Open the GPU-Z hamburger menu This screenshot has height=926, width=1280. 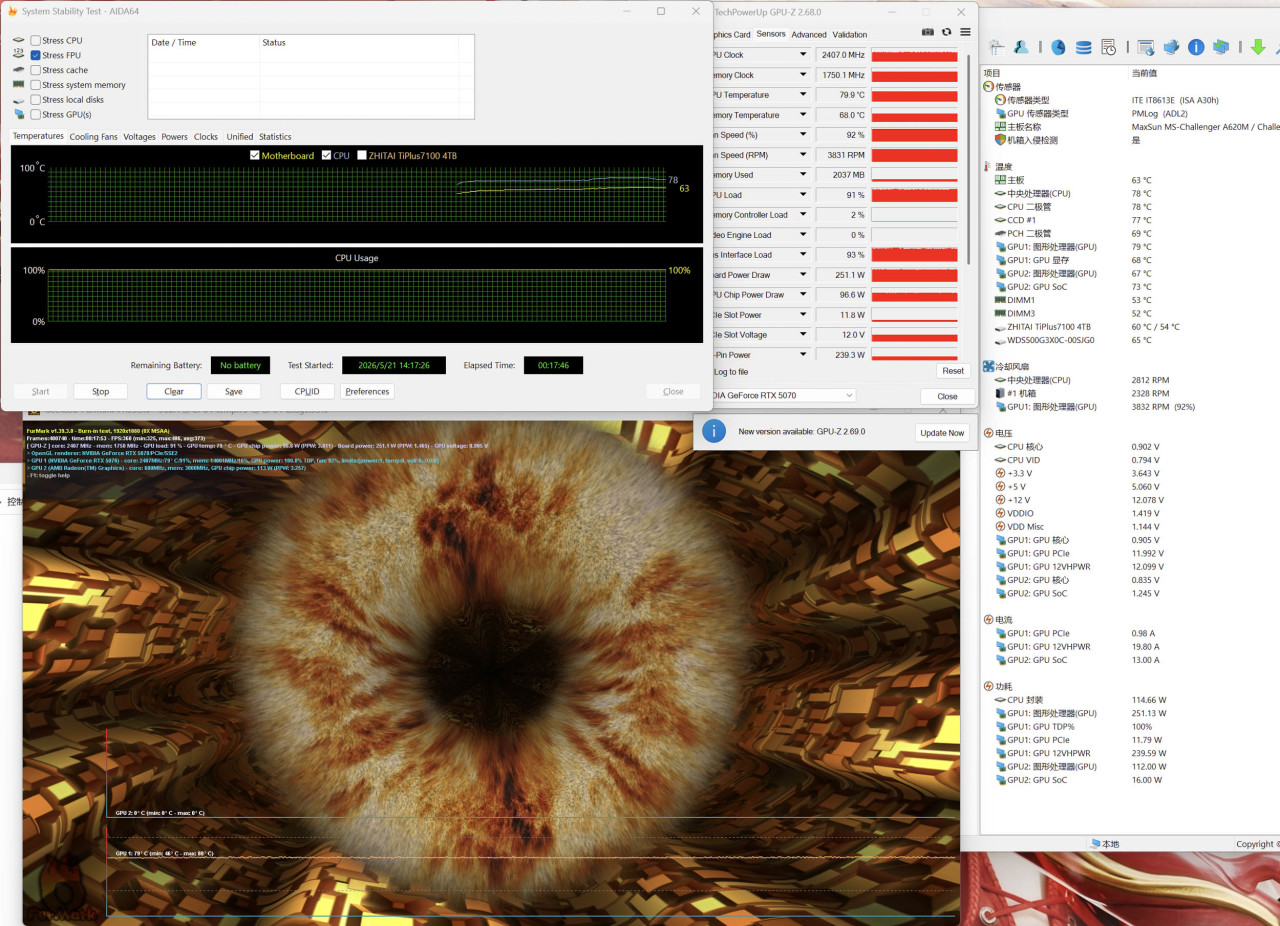click(x=965, y=33)
